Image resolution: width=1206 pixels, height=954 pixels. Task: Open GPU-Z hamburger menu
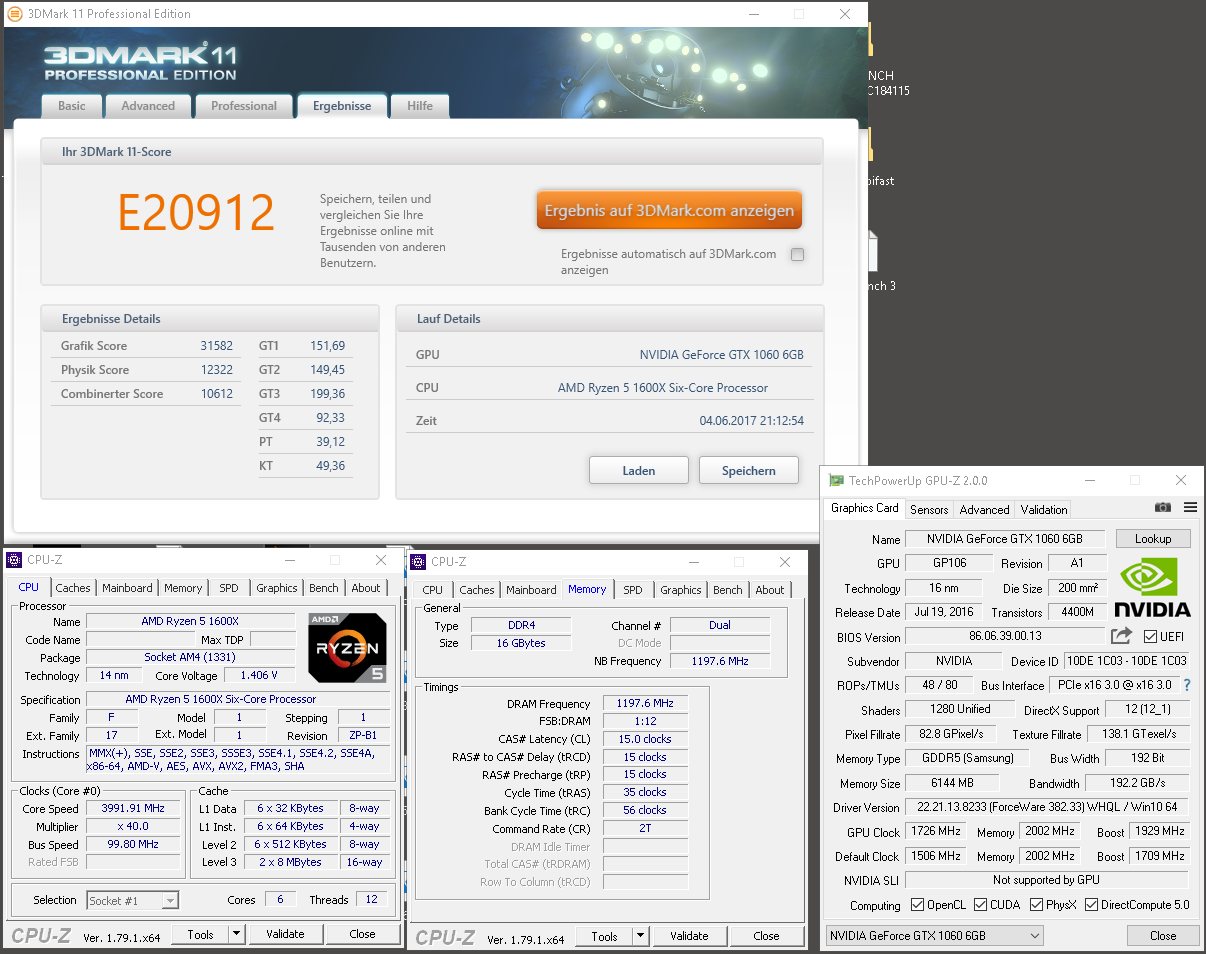tap(1190, 508)
